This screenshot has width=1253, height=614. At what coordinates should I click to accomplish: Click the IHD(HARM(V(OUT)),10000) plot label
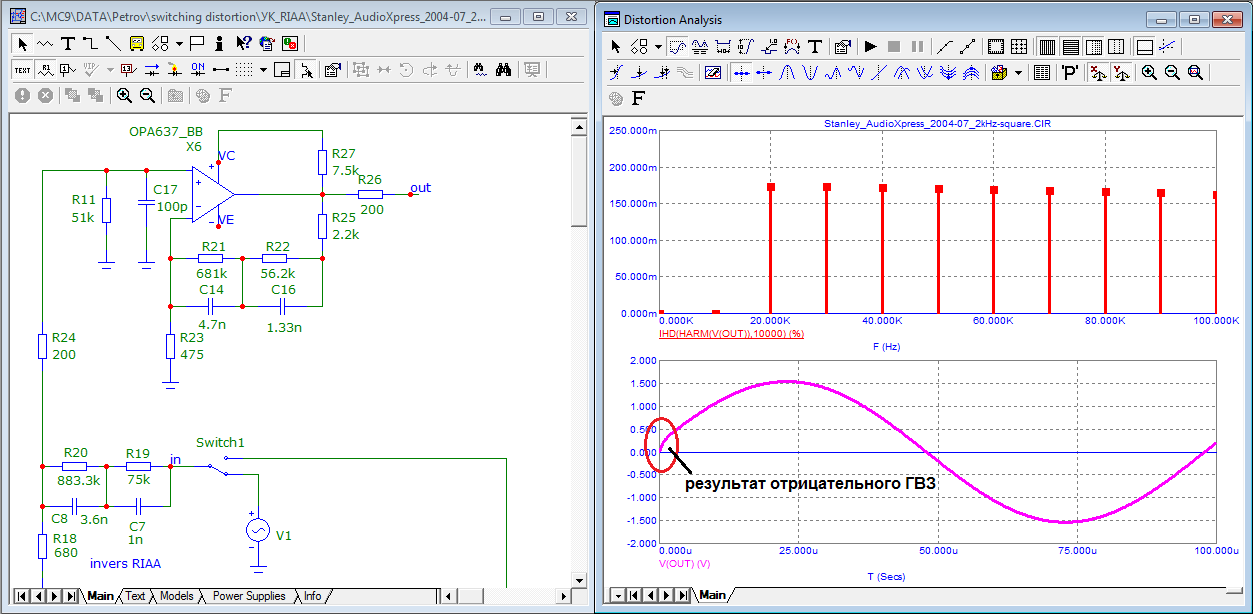(731, 331)
